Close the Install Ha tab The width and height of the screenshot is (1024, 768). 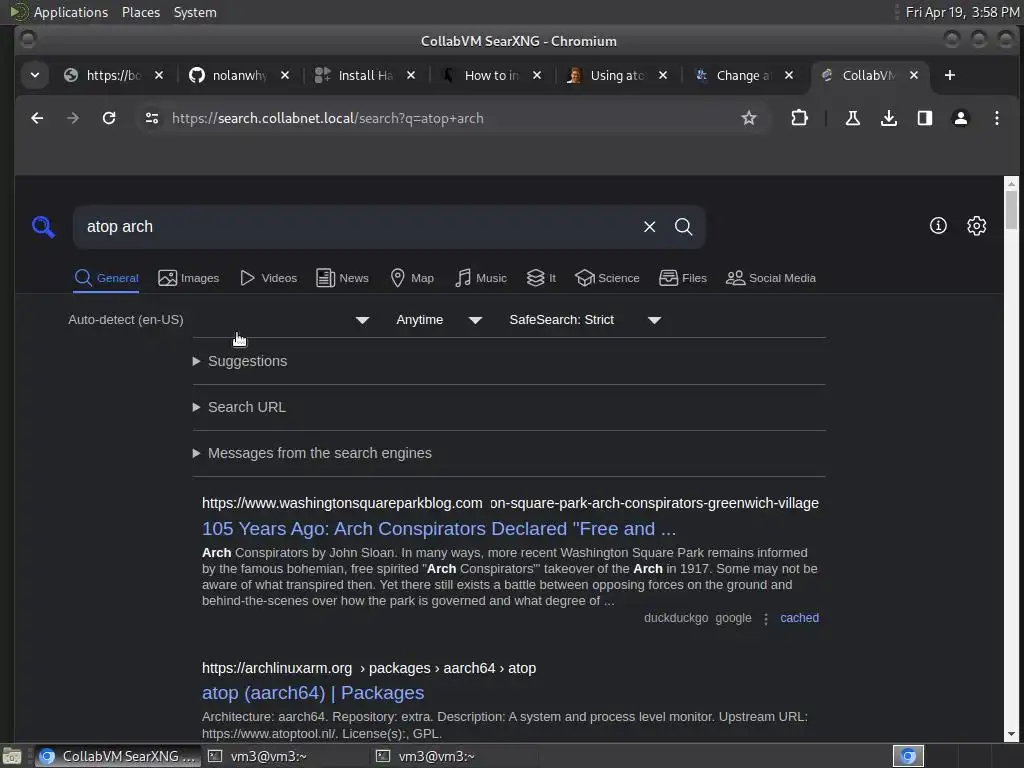pyautogui.click(x=411, y=76)
